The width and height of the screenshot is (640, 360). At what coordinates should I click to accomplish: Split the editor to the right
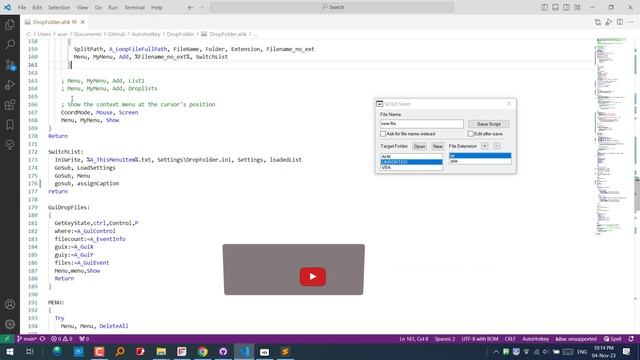(620, 22)
